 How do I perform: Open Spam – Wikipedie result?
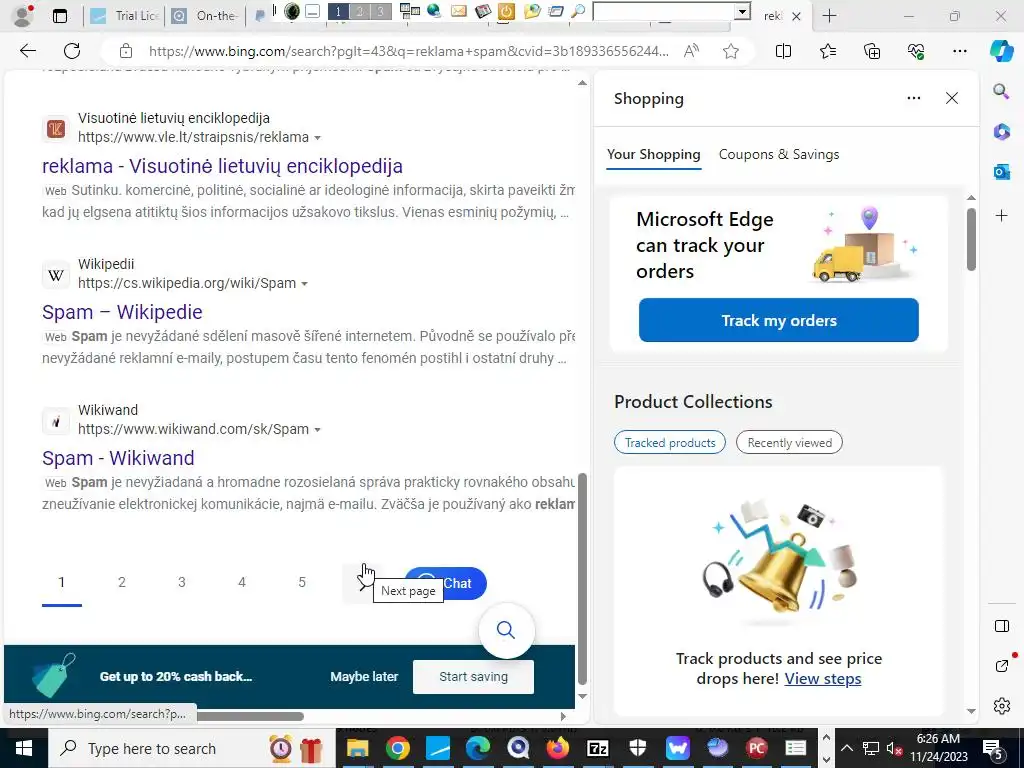click(x=122, y=312)
